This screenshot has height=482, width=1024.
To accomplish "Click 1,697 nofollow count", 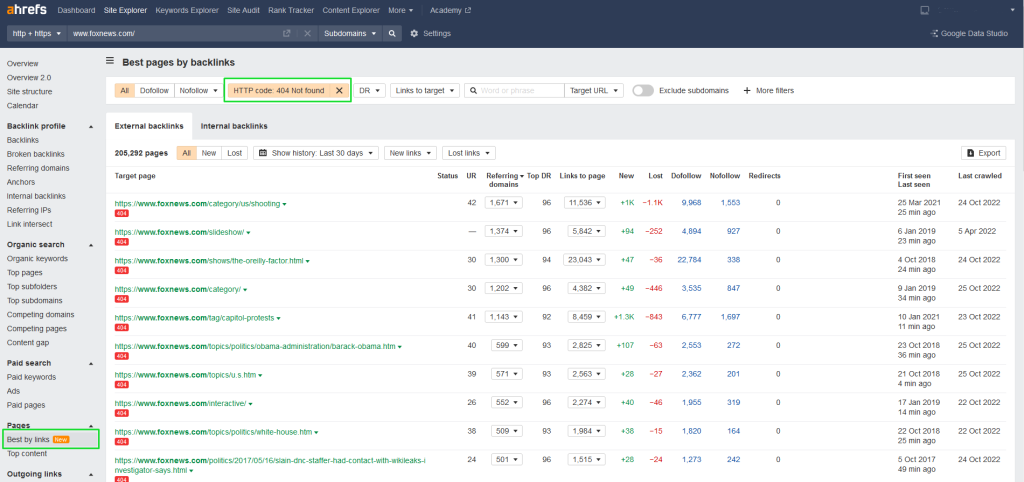I will point(730,317).
